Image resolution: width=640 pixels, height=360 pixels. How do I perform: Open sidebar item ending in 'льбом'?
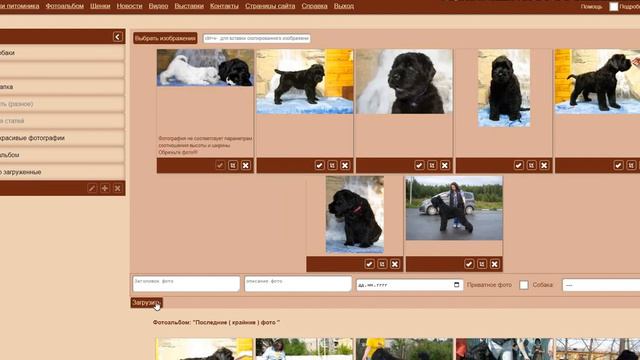(x=62, y=155)
